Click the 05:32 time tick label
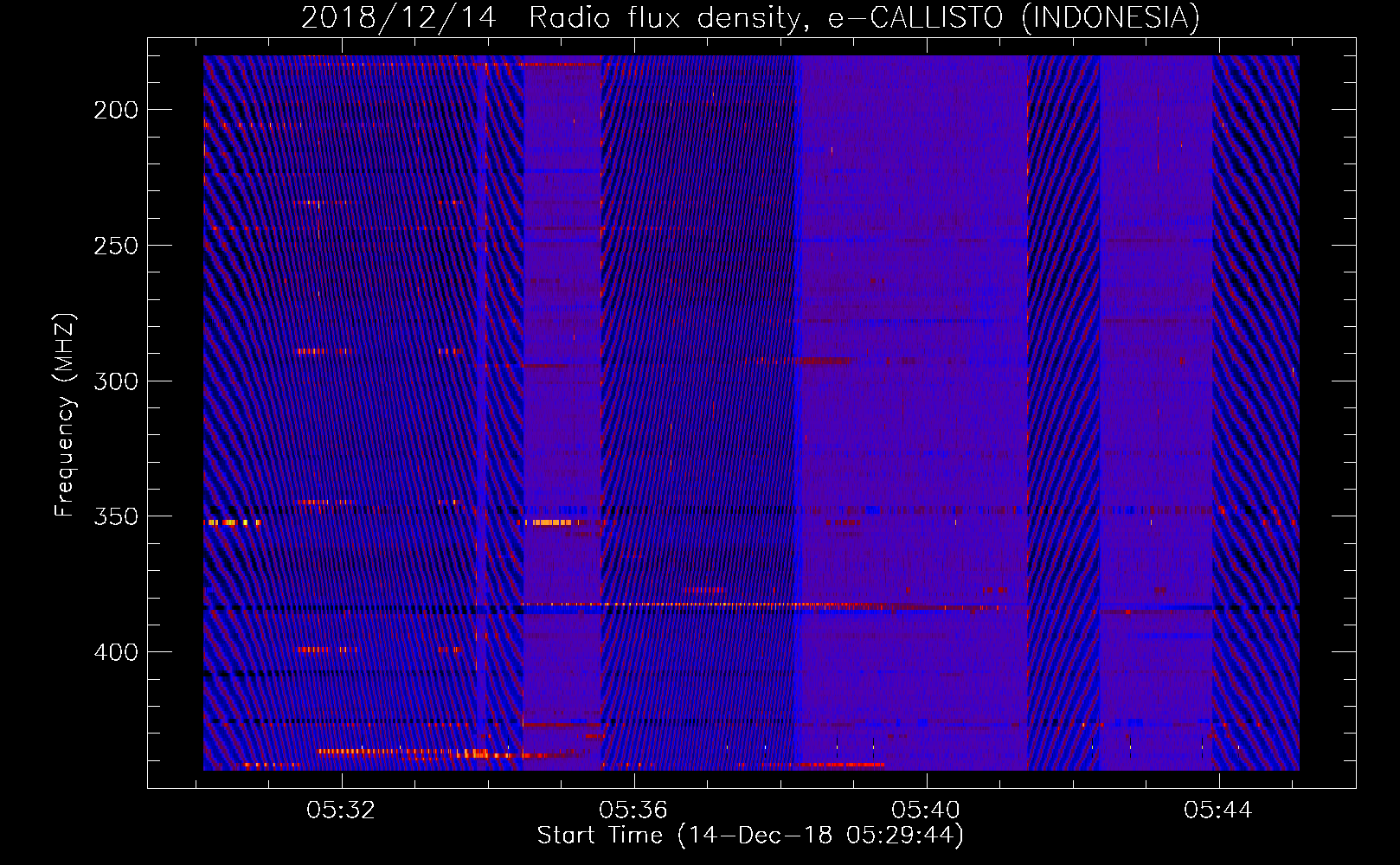The width and height of the screenshot is (1400, 865). [341, 811]
